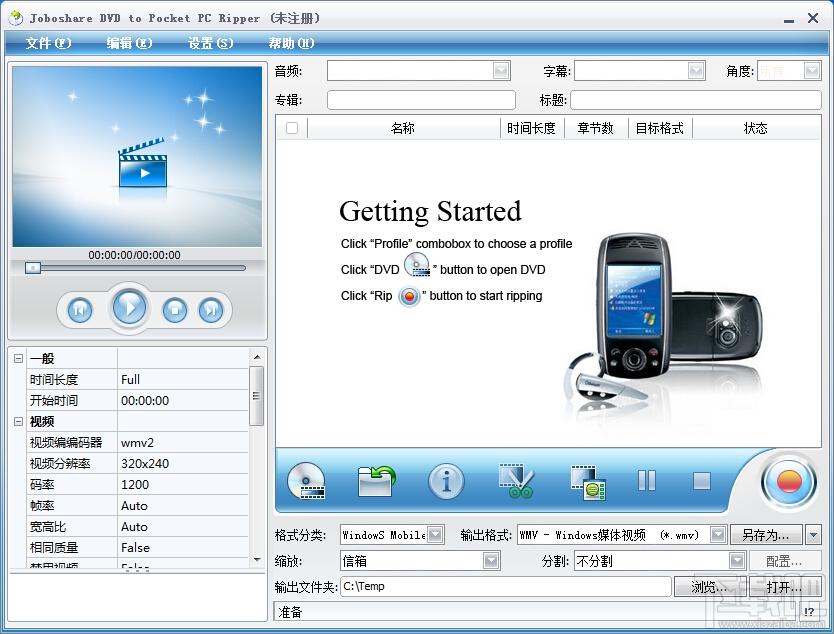This screenshot has height=634, width=834.
Task: Collapse the 视频 property group
Action: click(18, 422)
